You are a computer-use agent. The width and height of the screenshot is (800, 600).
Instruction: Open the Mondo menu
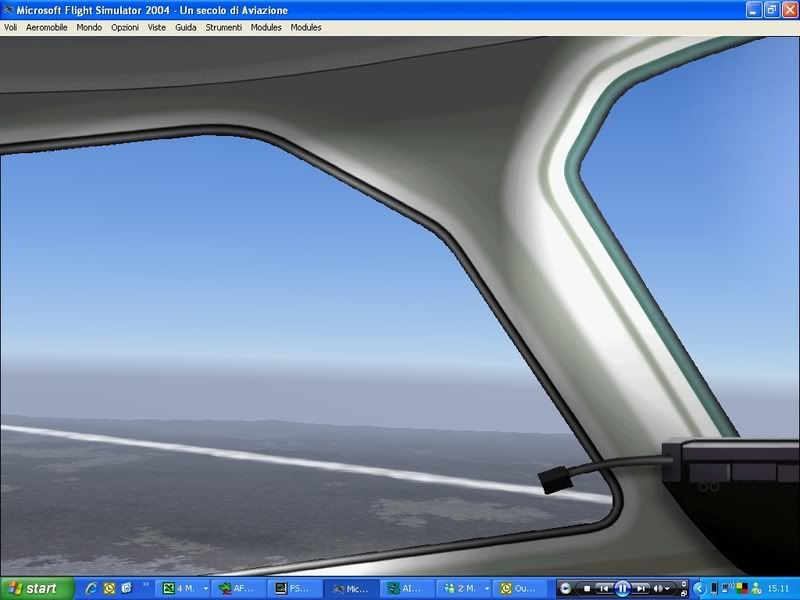click(x=89, y=28)
